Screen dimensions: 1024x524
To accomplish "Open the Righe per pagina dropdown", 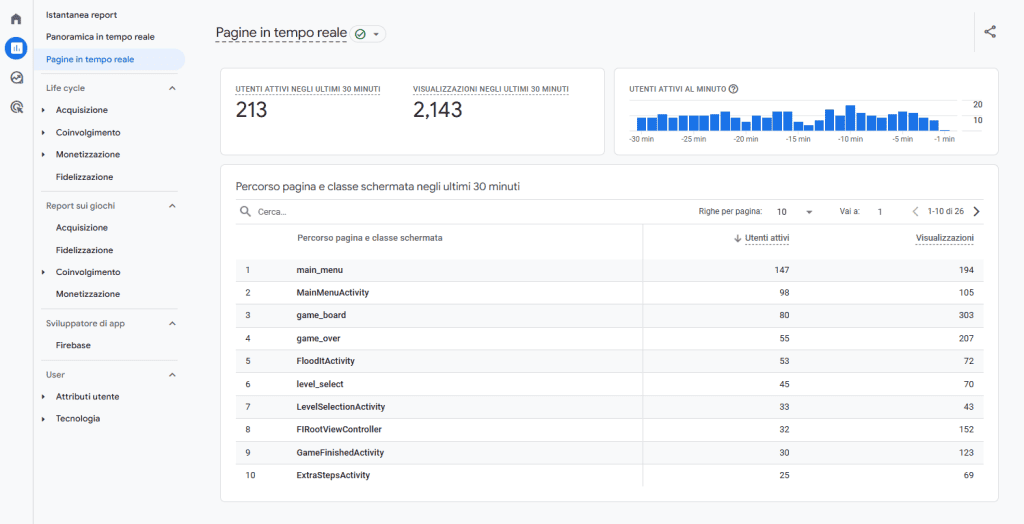I will coord(795,212).
